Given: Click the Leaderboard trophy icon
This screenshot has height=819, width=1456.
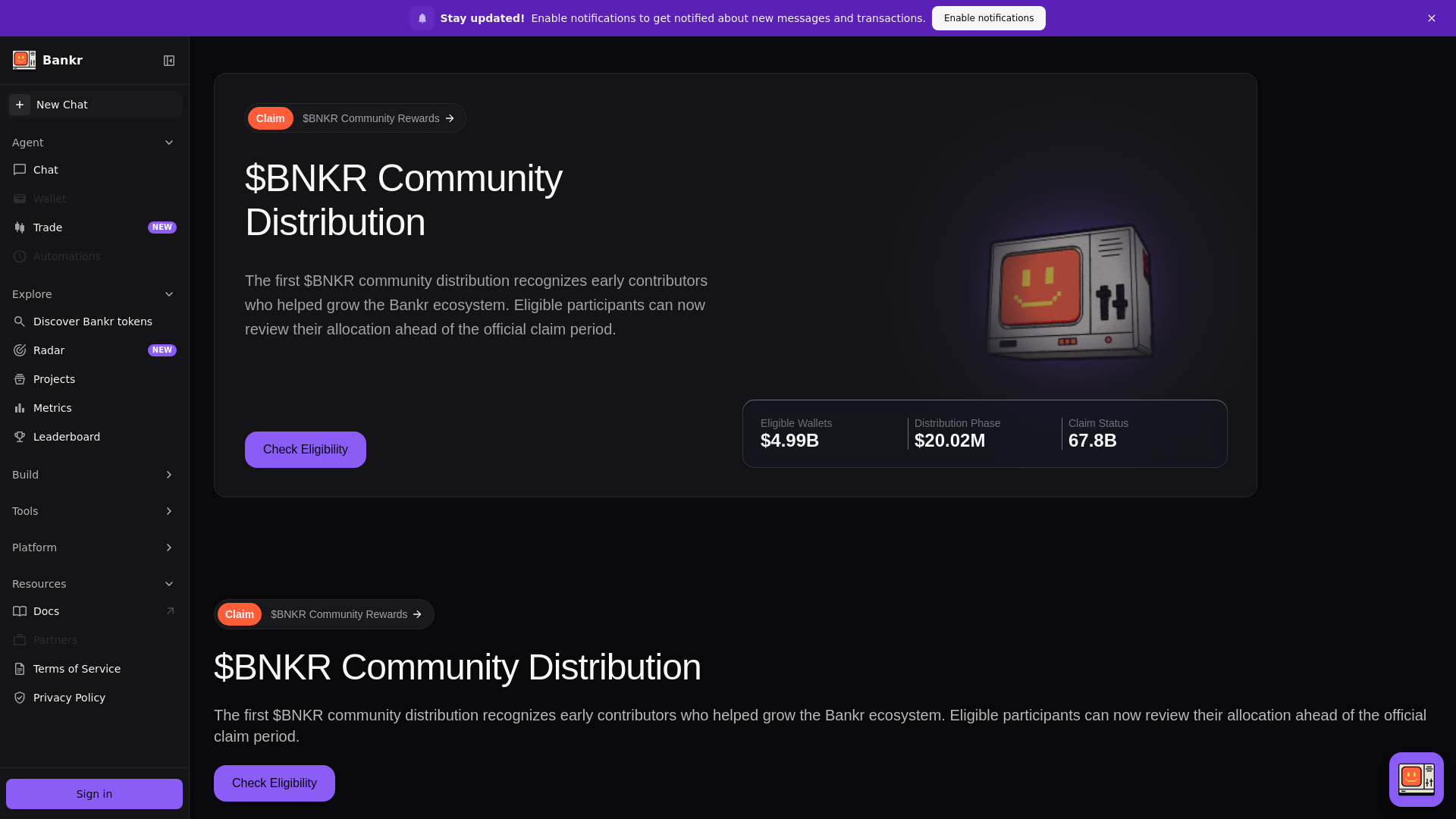Looking at the screenshot, I should (x=20, y=437).
